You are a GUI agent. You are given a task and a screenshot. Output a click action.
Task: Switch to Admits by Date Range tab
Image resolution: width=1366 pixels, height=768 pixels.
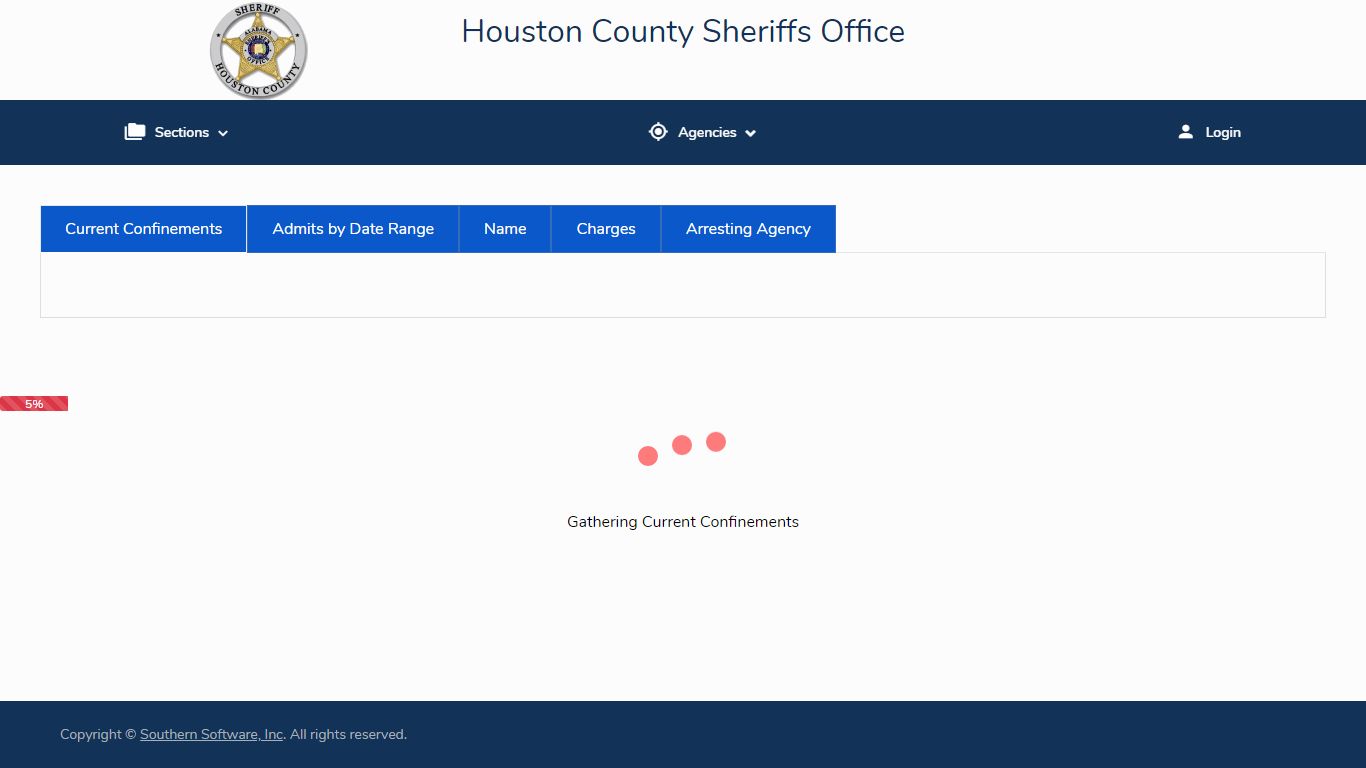coord(353,229)
